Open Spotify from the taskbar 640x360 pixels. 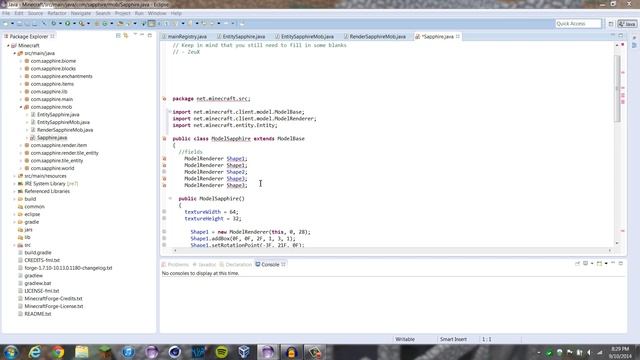221,352
